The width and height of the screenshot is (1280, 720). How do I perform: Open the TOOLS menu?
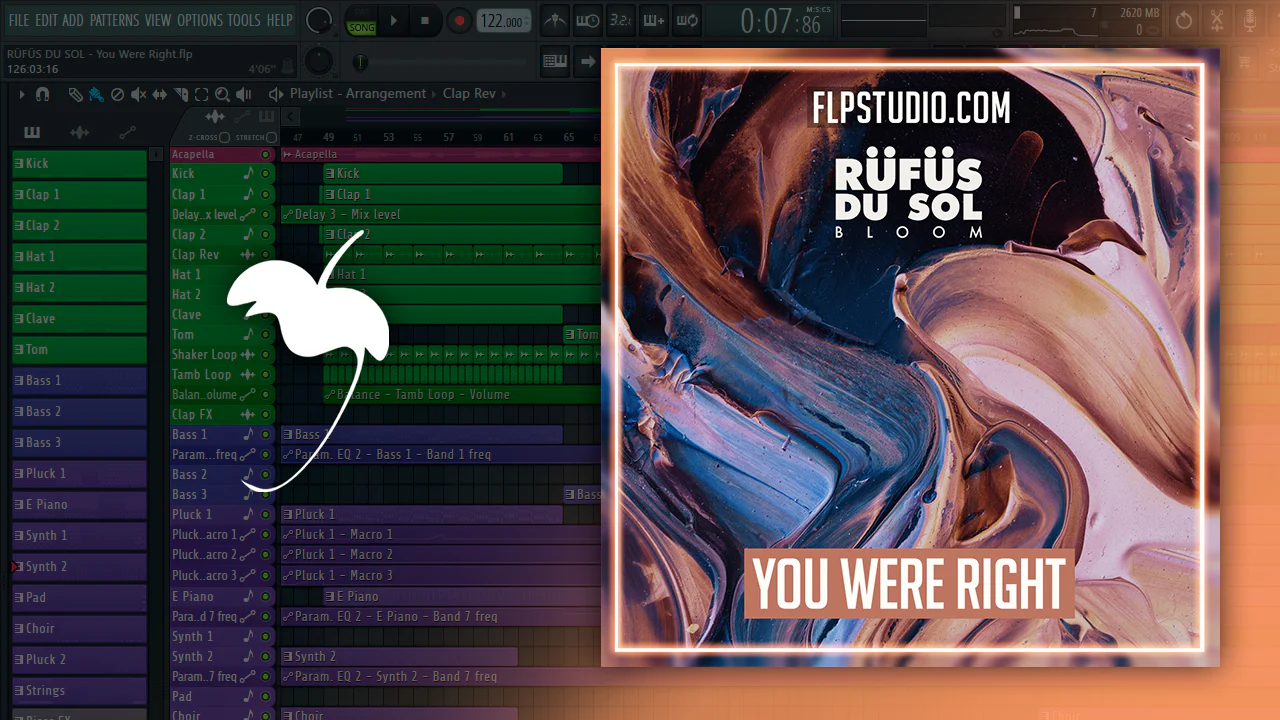pyautogui.click(x=244, y=20)
